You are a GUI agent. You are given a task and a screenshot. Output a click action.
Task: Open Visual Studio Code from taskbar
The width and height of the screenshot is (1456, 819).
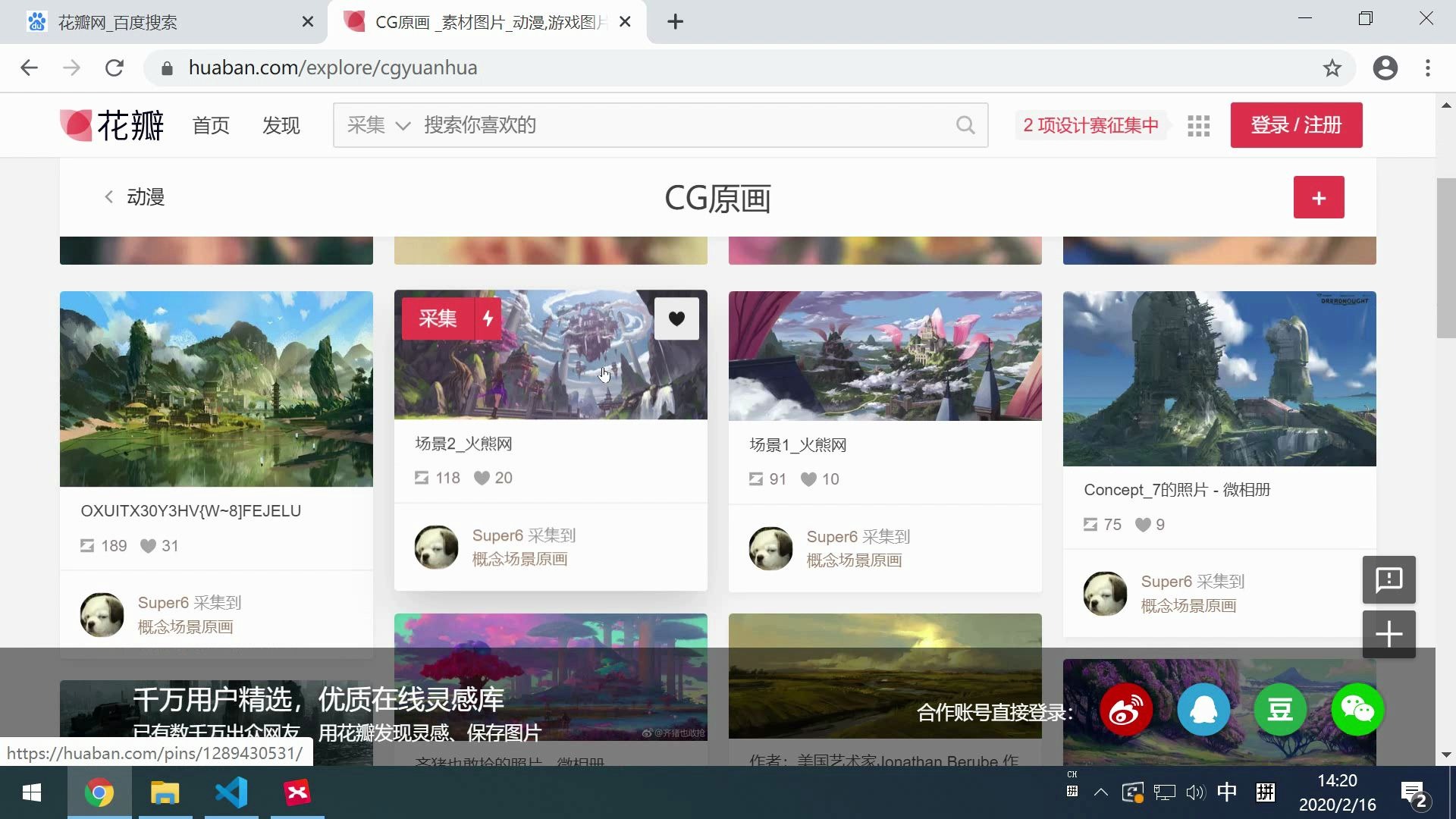pos(231,793)
